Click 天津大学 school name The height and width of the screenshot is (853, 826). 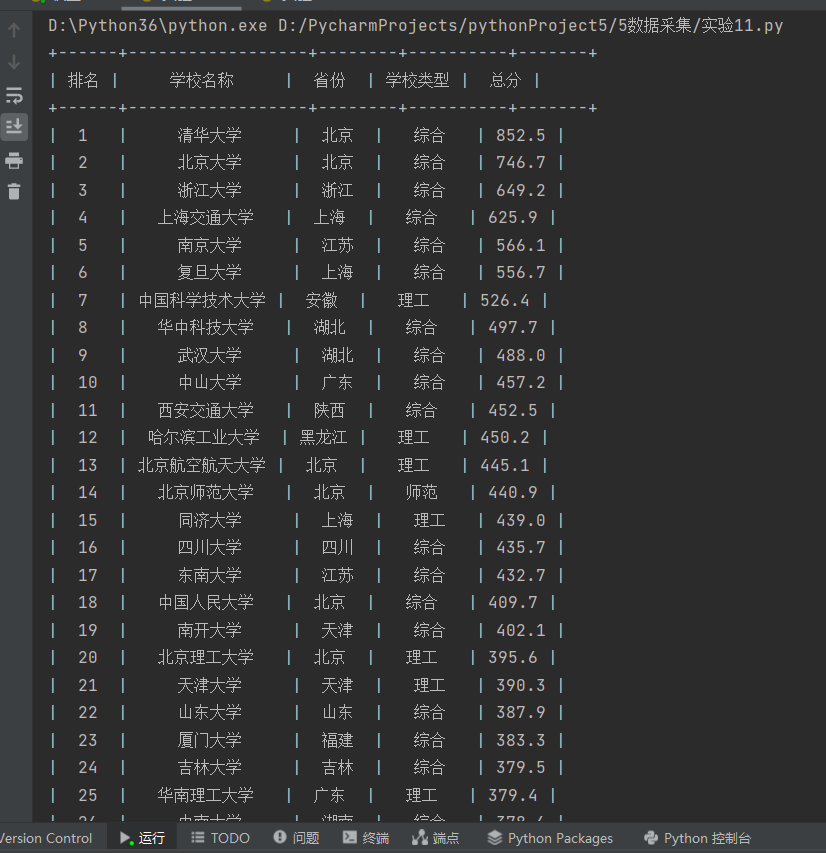point(209,684)
